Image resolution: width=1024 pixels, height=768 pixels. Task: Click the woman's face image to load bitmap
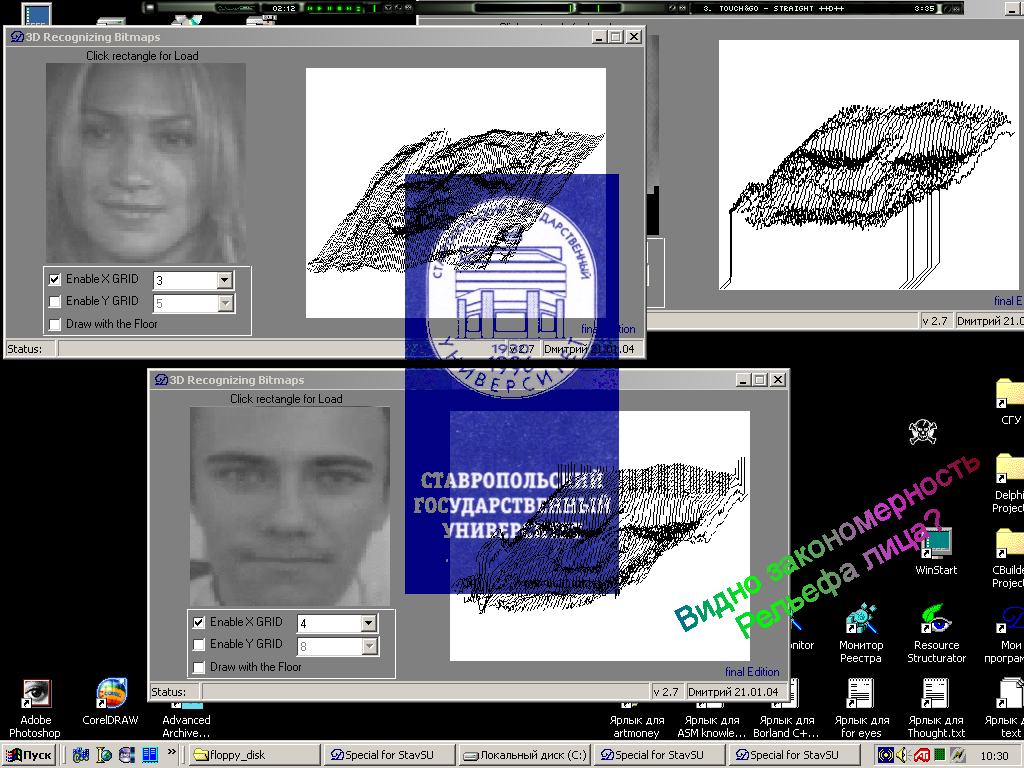coord(146,163)
